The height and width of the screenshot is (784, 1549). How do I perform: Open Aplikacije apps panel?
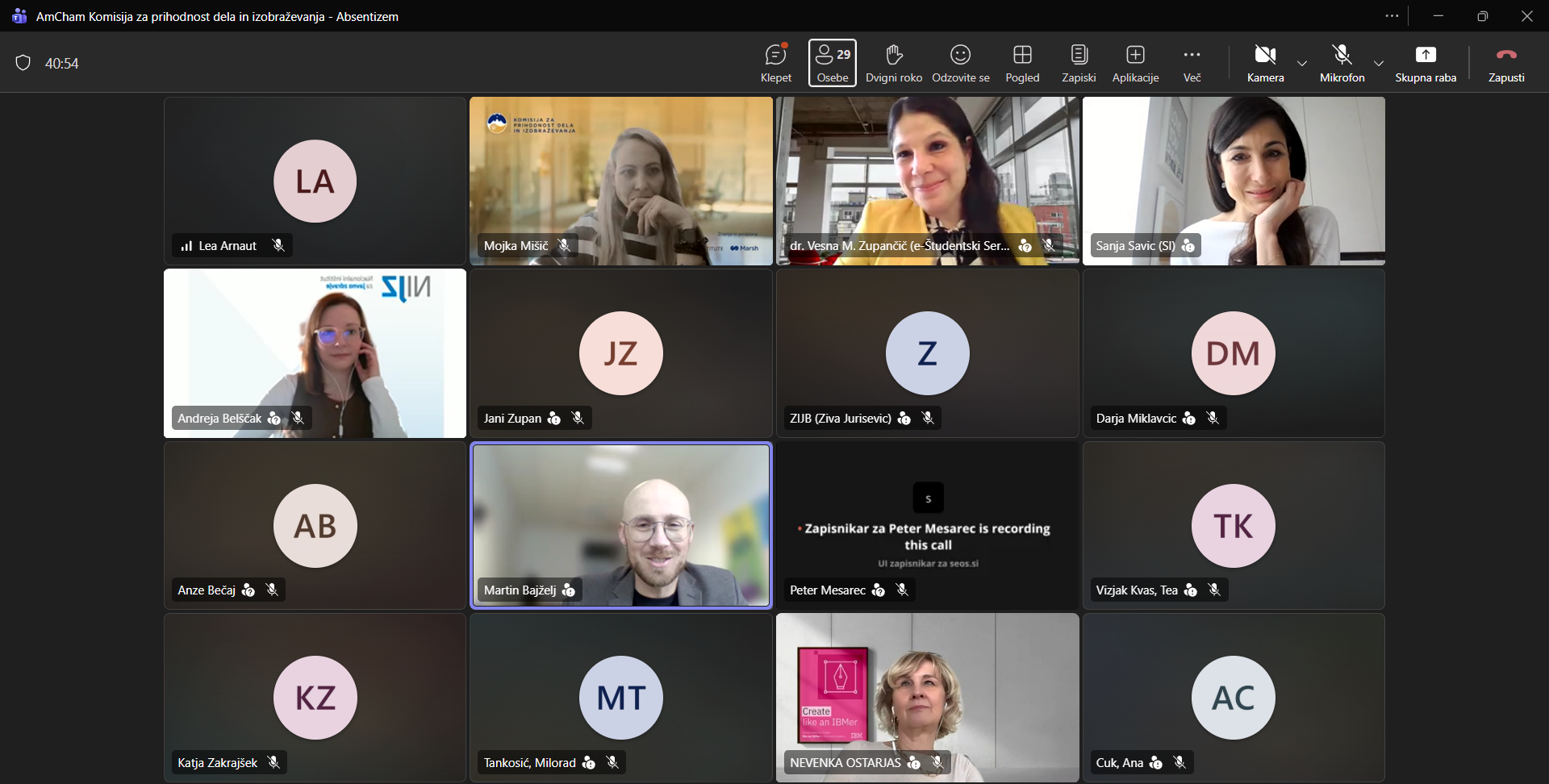coord(1135,63)
